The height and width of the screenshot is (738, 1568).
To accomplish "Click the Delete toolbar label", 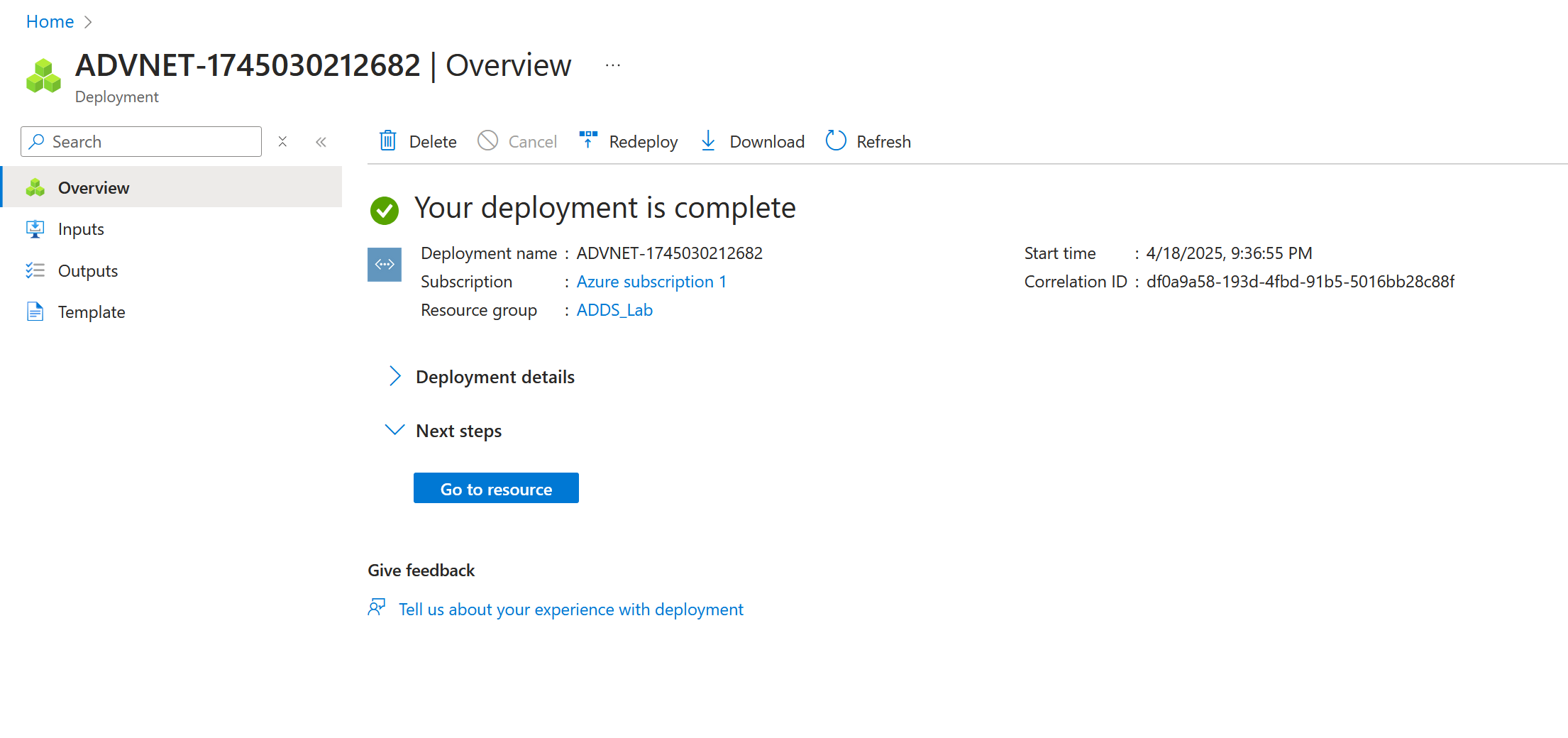I will coord(433,142).
